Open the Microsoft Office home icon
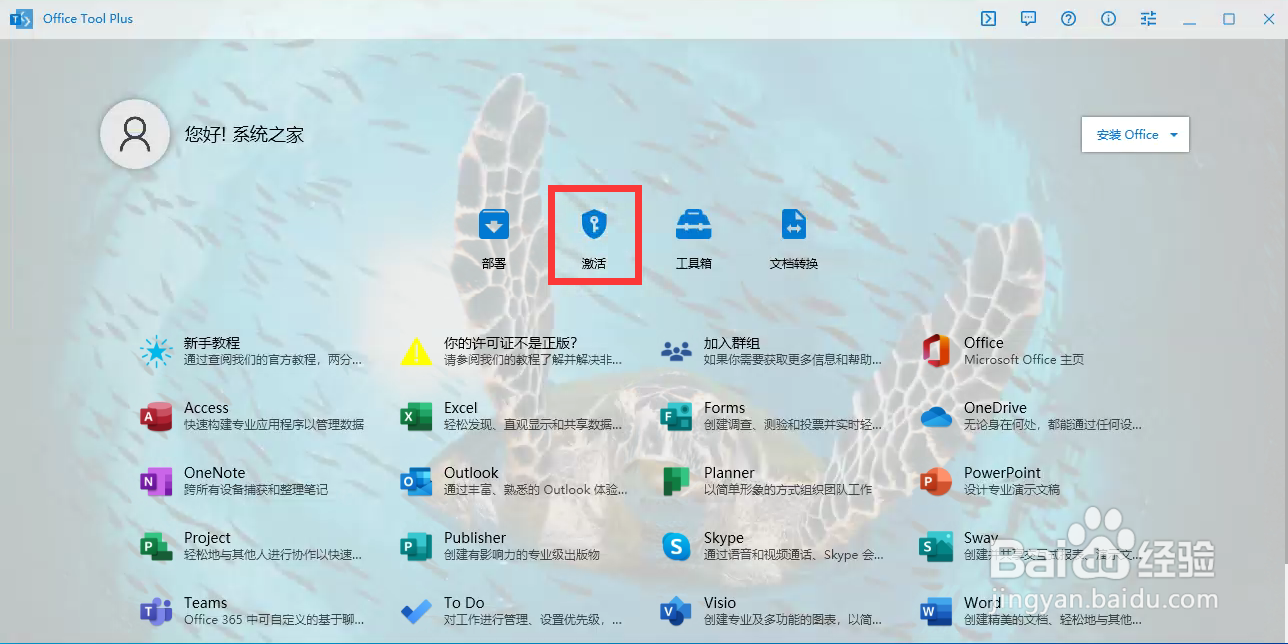The height and width of the screenshot is (644, 1288). click(x=936, y=351)
